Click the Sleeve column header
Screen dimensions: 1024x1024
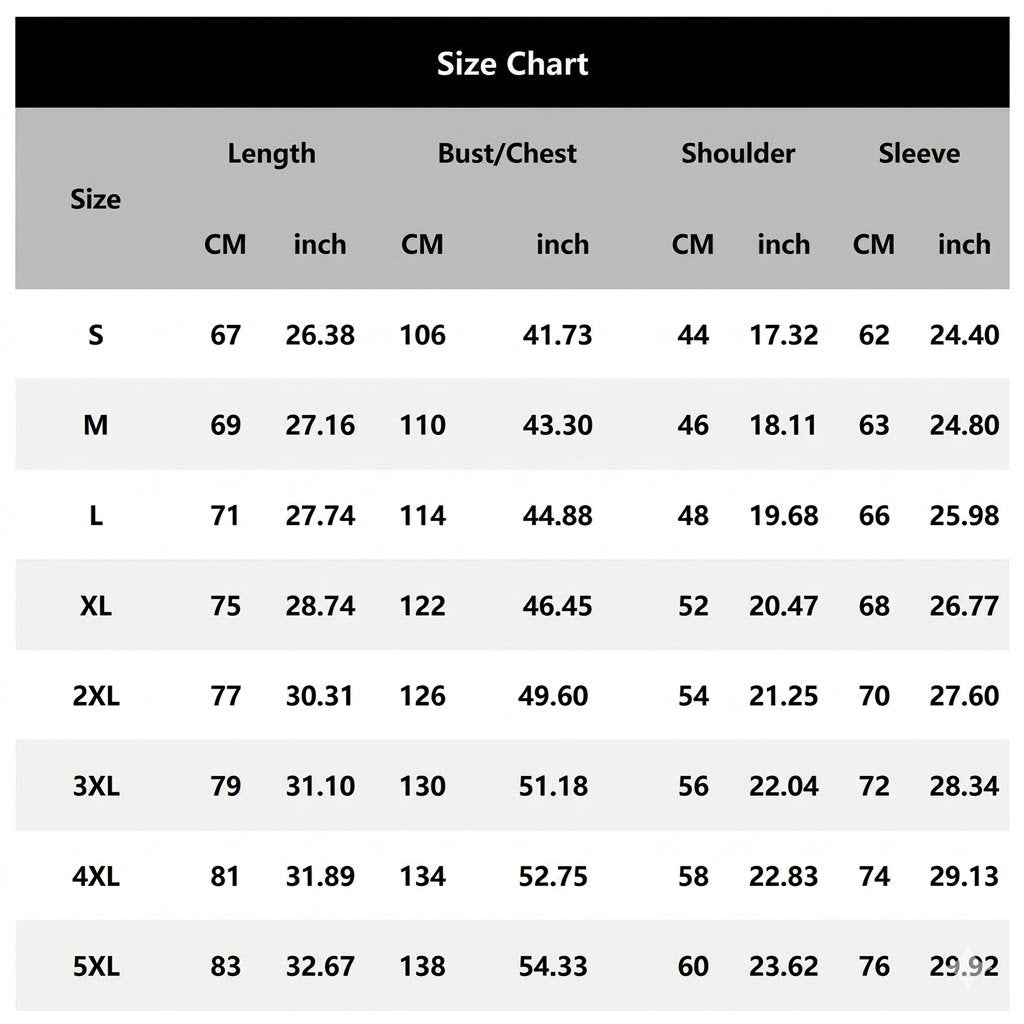coord(919,153)
